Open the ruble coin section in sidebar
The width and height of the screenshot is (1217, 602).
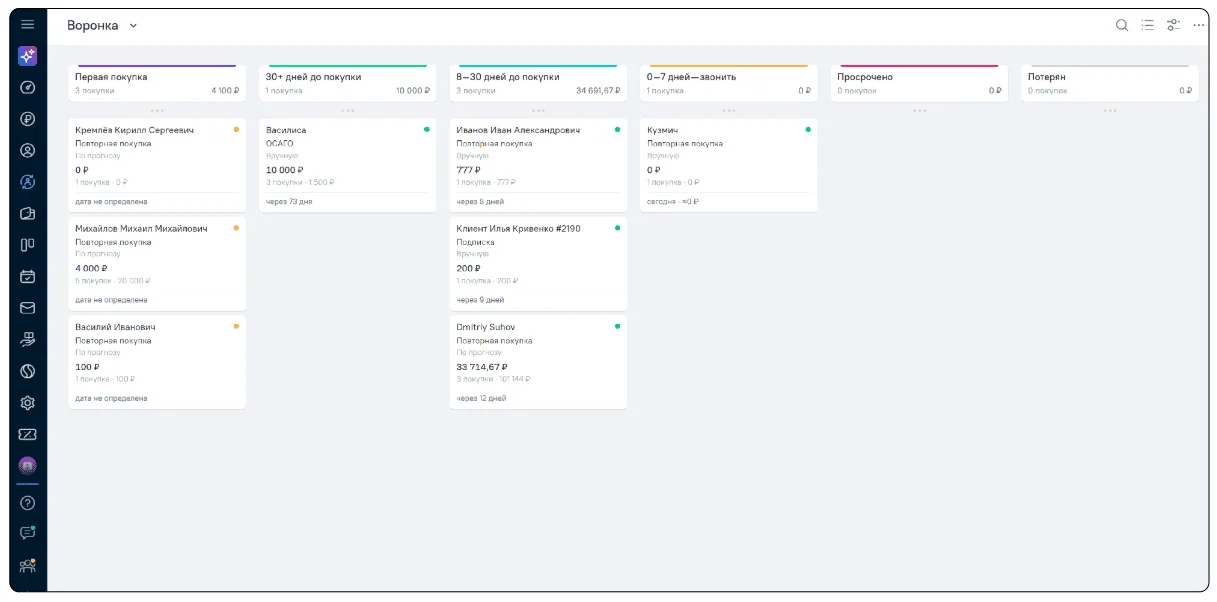click(27, 119)
